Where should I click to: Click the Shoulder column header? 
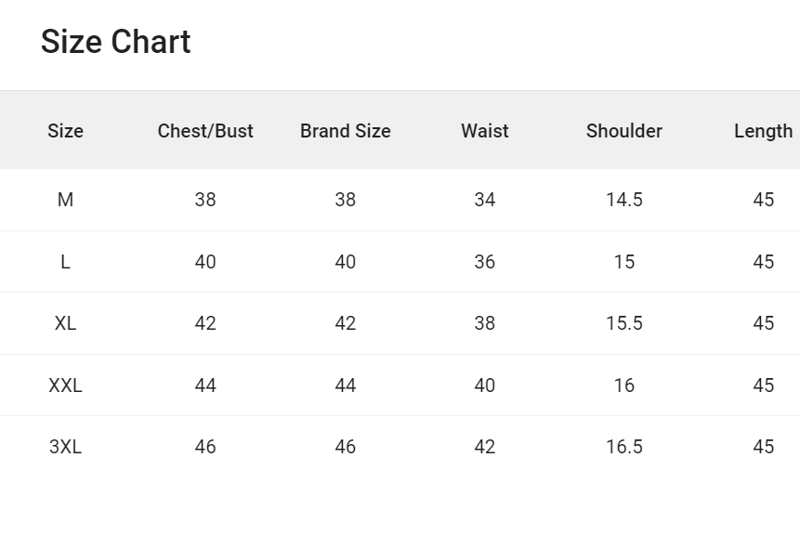pyautogui.click(x=624, y=131)
